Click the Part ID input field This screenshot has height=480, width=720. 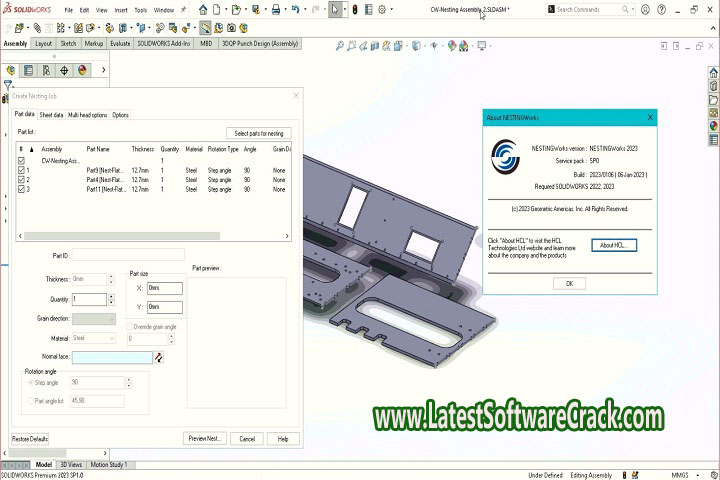pyautogui.click(x=128, y=255)
